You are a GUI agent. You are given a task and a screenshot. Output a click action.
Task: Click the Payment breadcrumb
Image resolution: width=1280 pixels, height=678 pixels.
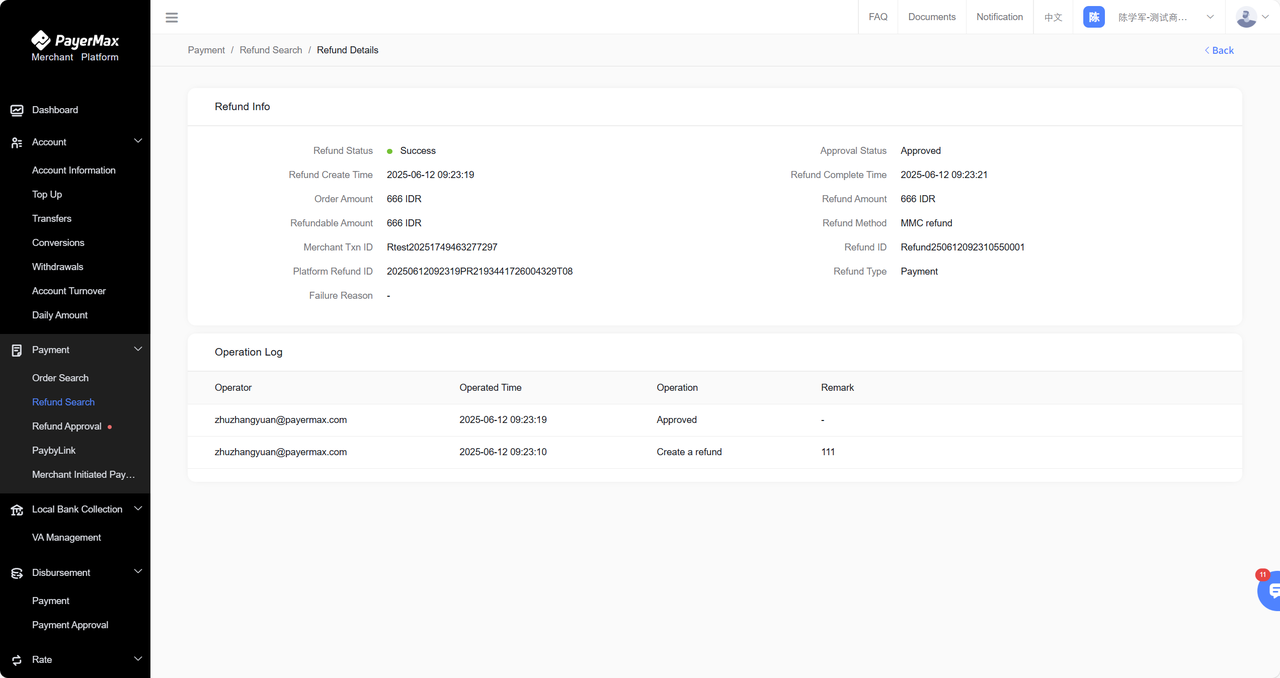(x=206, y=50)
